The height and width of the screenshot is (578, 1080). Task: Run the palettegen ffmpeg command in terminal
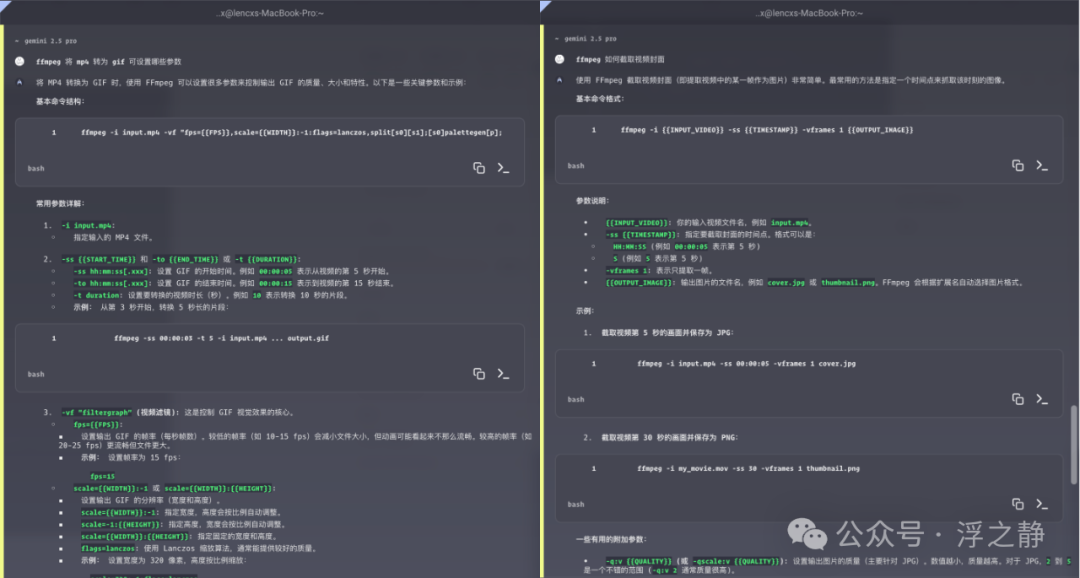(503, 168)
